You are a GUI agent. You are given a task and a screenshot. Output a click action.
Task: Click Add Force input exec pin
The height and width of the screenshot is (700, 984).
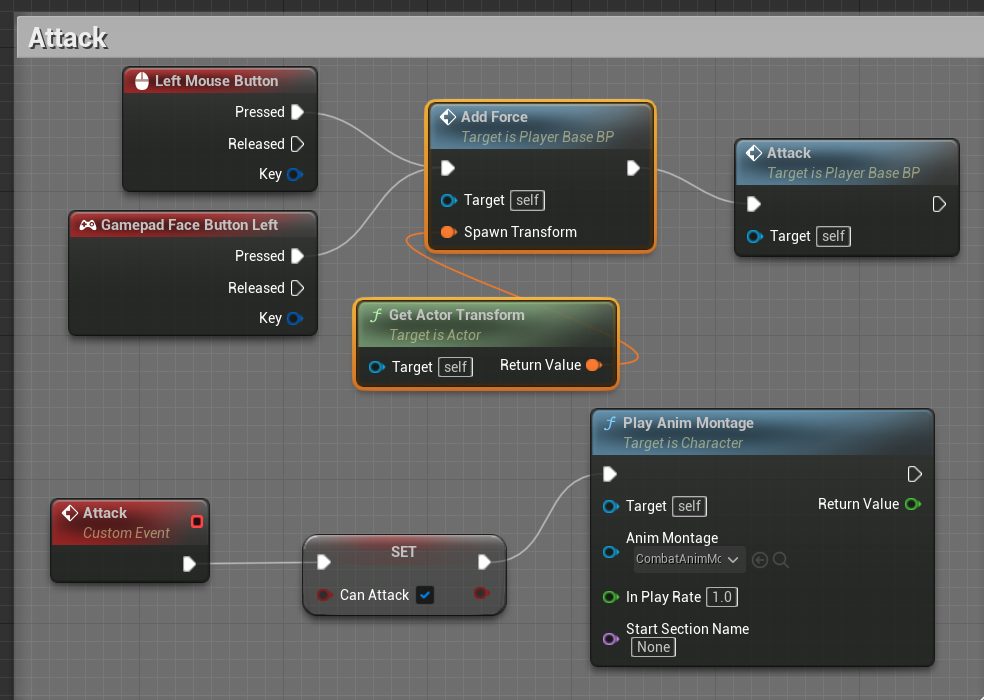tap(447, 168)
